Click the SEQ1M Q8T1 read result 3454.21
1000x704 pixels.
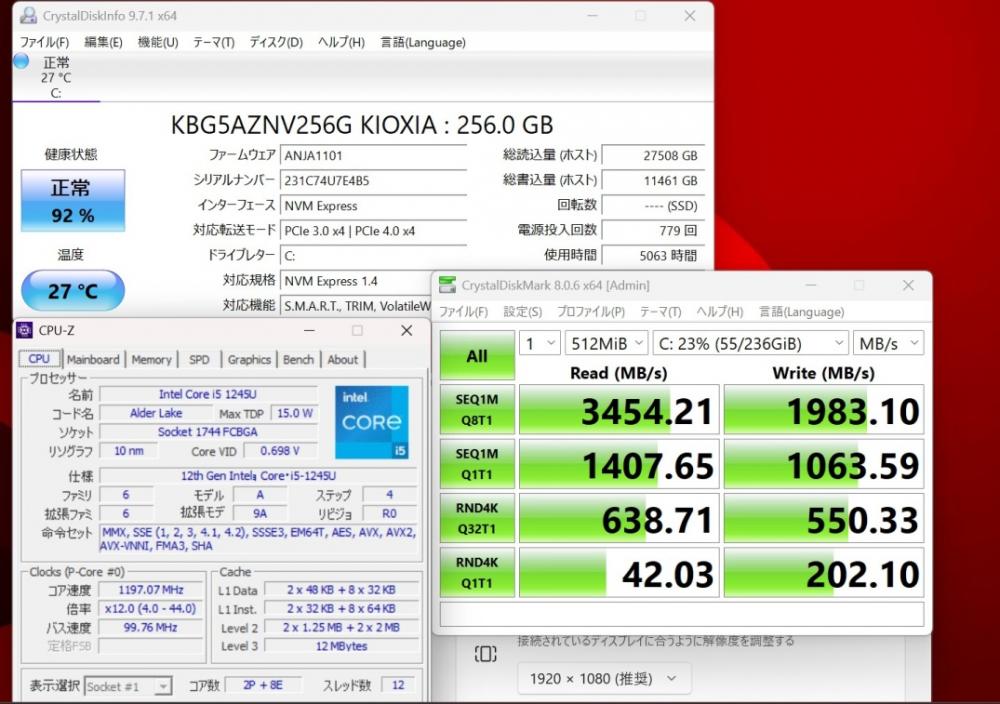point(619,410)
